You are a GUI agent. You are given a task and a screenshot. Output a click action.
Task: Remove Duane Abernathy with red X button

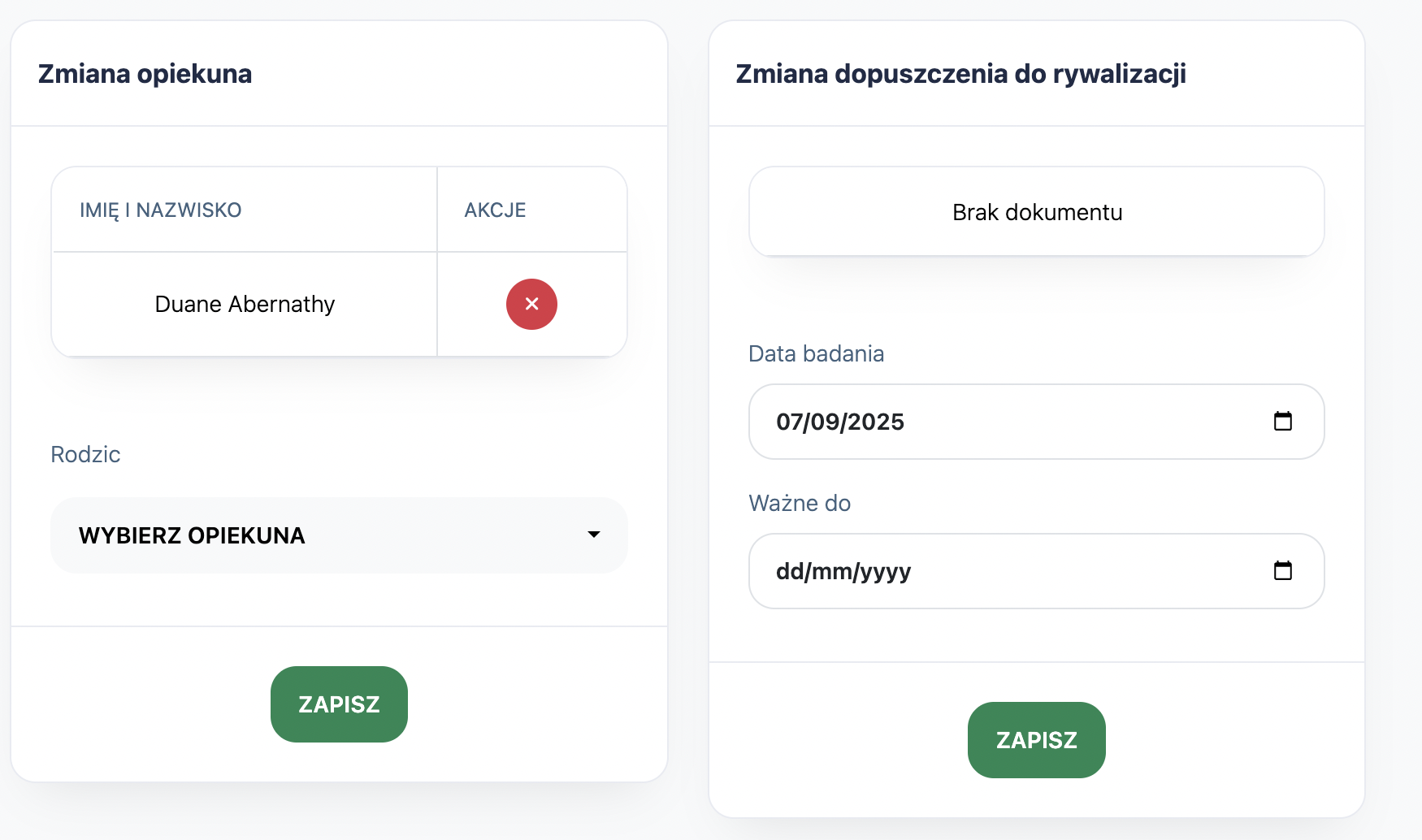(x=531, y=304)
